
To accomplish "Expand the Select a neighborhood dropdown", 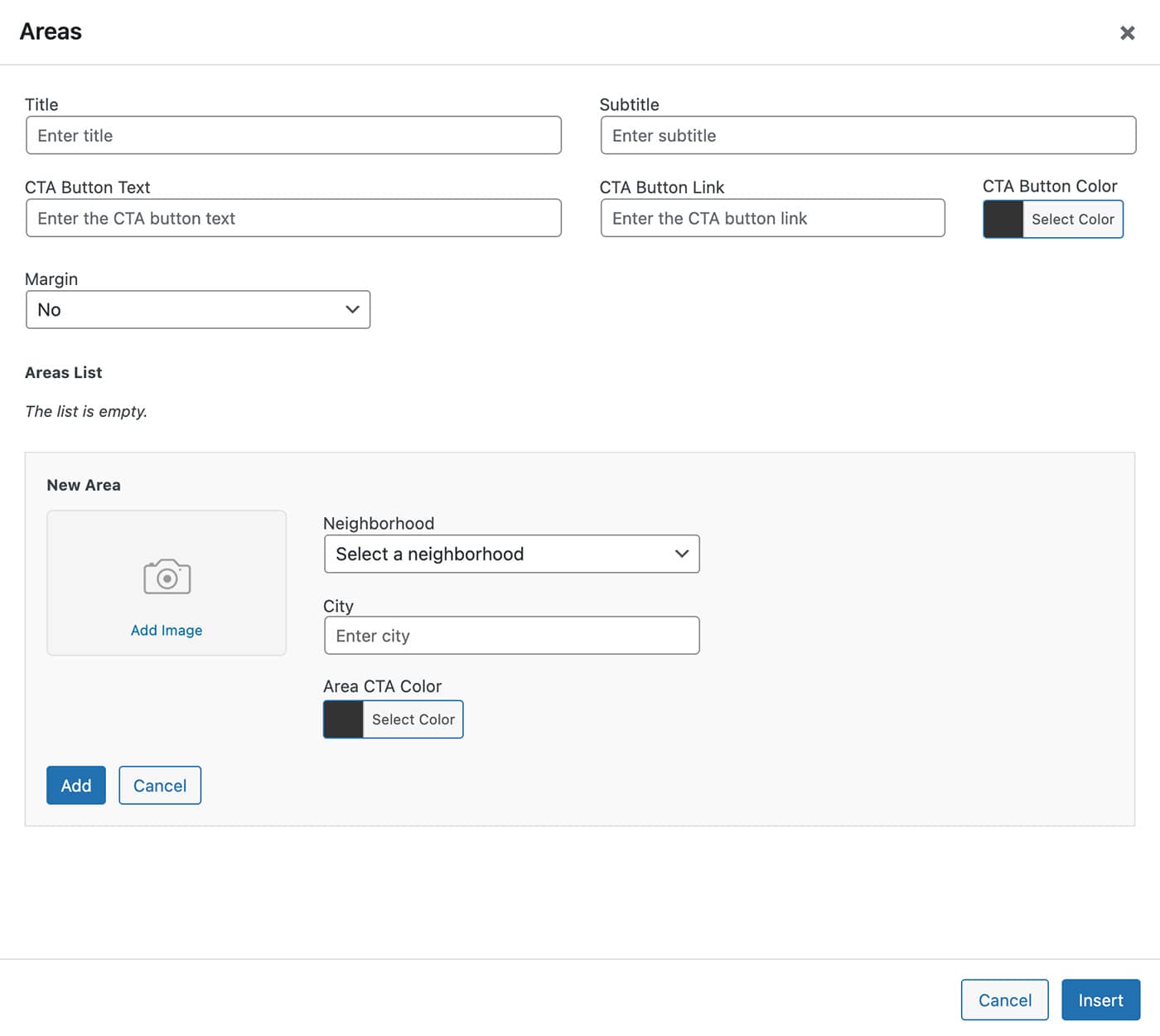I will 511,554.
